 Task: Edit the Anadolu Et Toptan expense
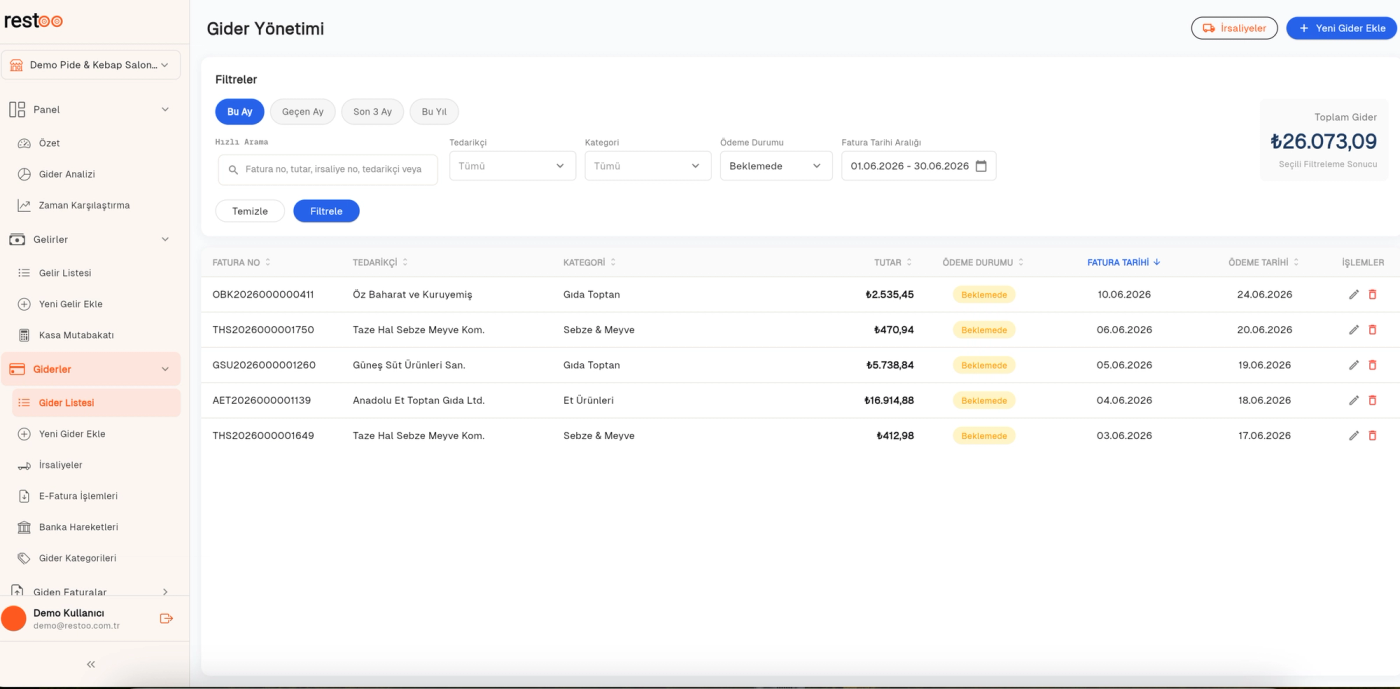click(x=1354, y=400)
